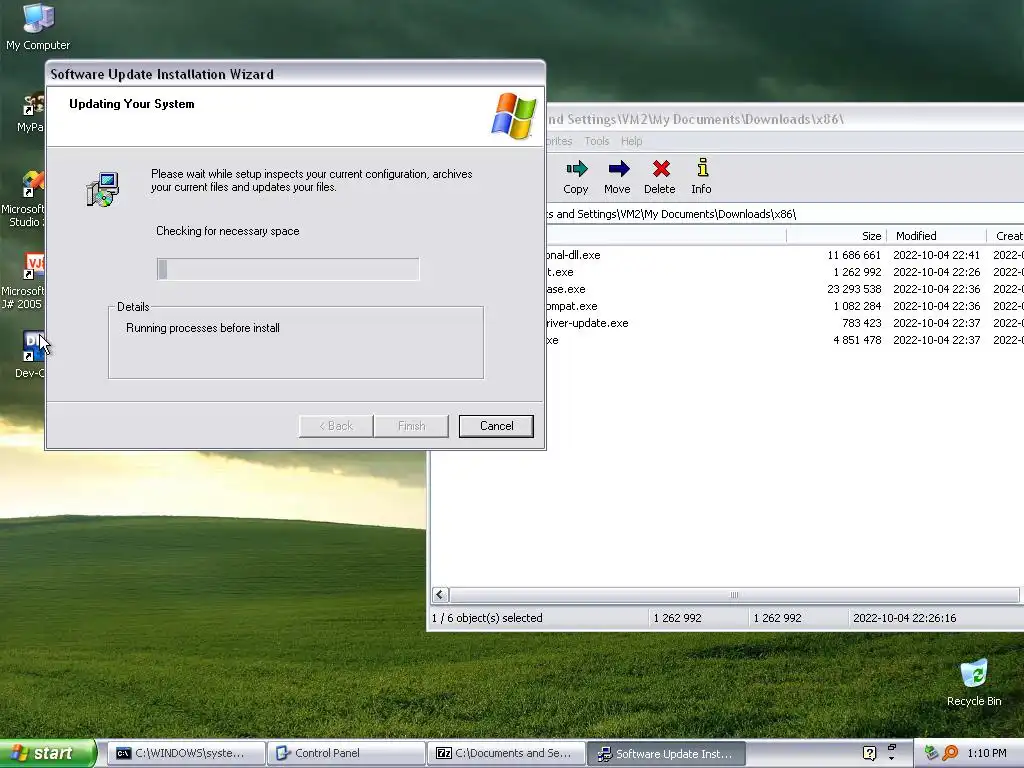Viewport: 1024px width, 768px height.
Task: Click the size value 783 423
Action: coord(861,323)
